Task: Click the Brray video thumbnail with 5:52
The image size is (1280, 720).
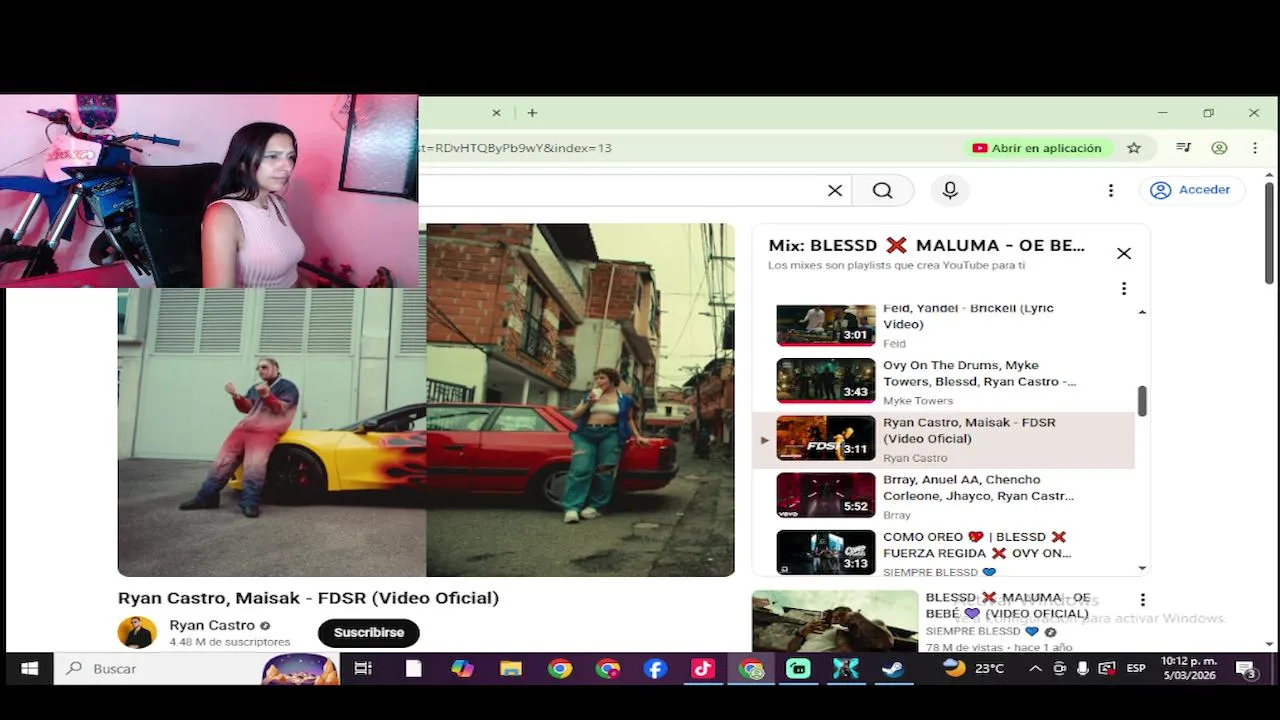Action: (x=826, y=495)
